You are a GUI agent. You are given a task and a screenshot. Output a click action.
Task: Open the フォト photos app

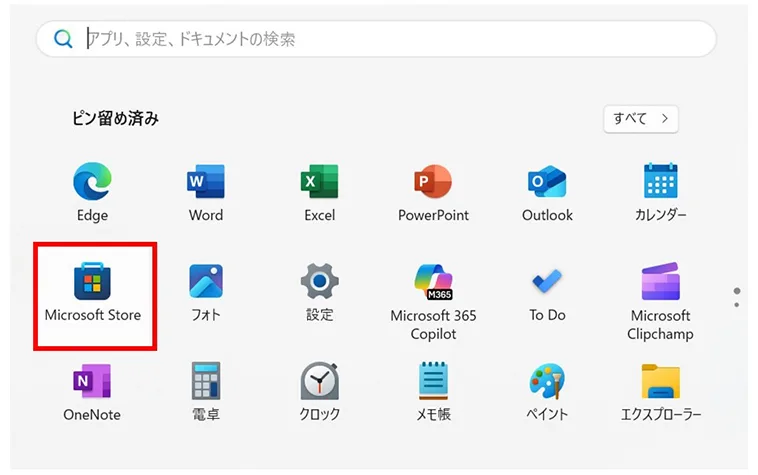(206, 282)
